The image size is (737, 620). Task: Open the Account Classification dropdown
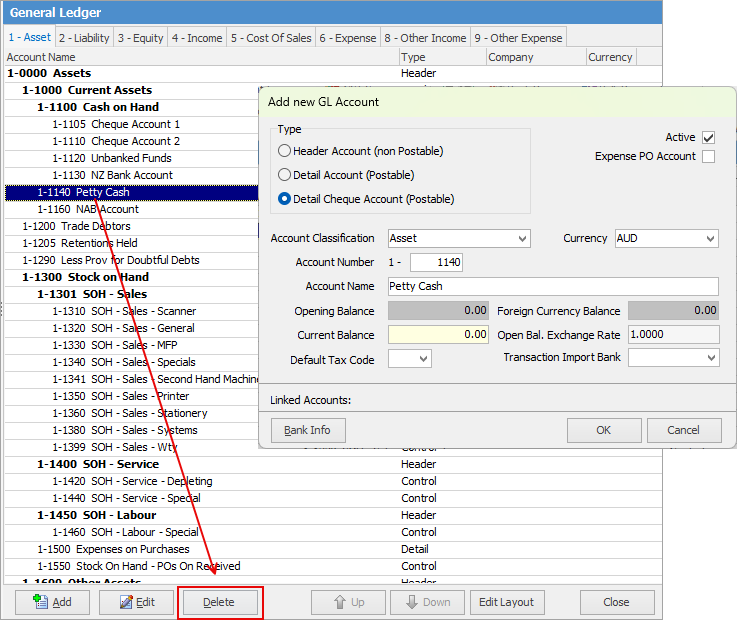tap(459, 238)
